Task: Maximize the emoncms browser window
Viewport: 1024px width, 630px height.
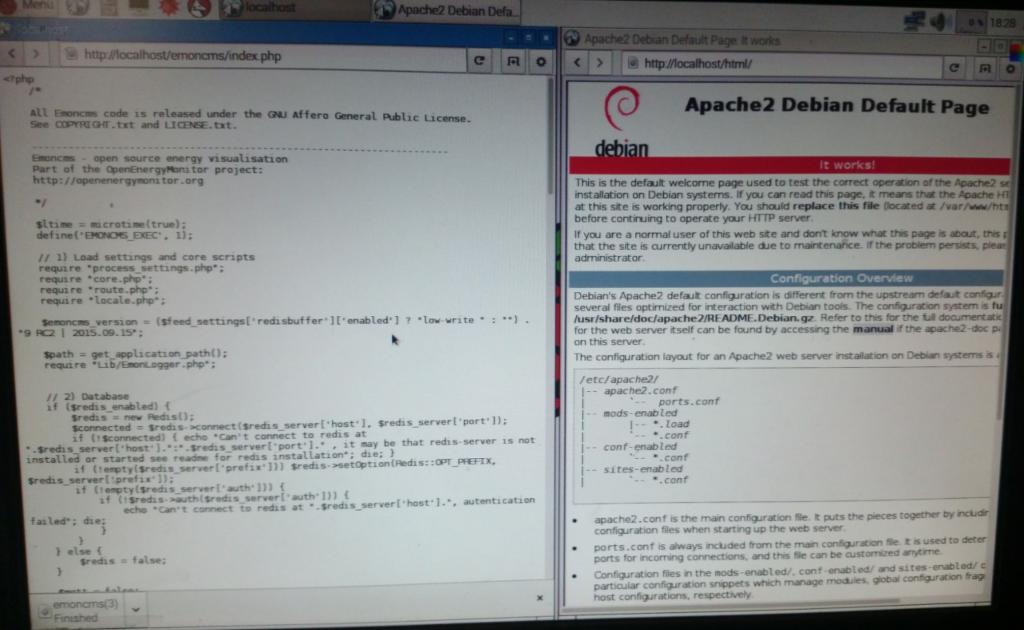Action: pos(528,38)
